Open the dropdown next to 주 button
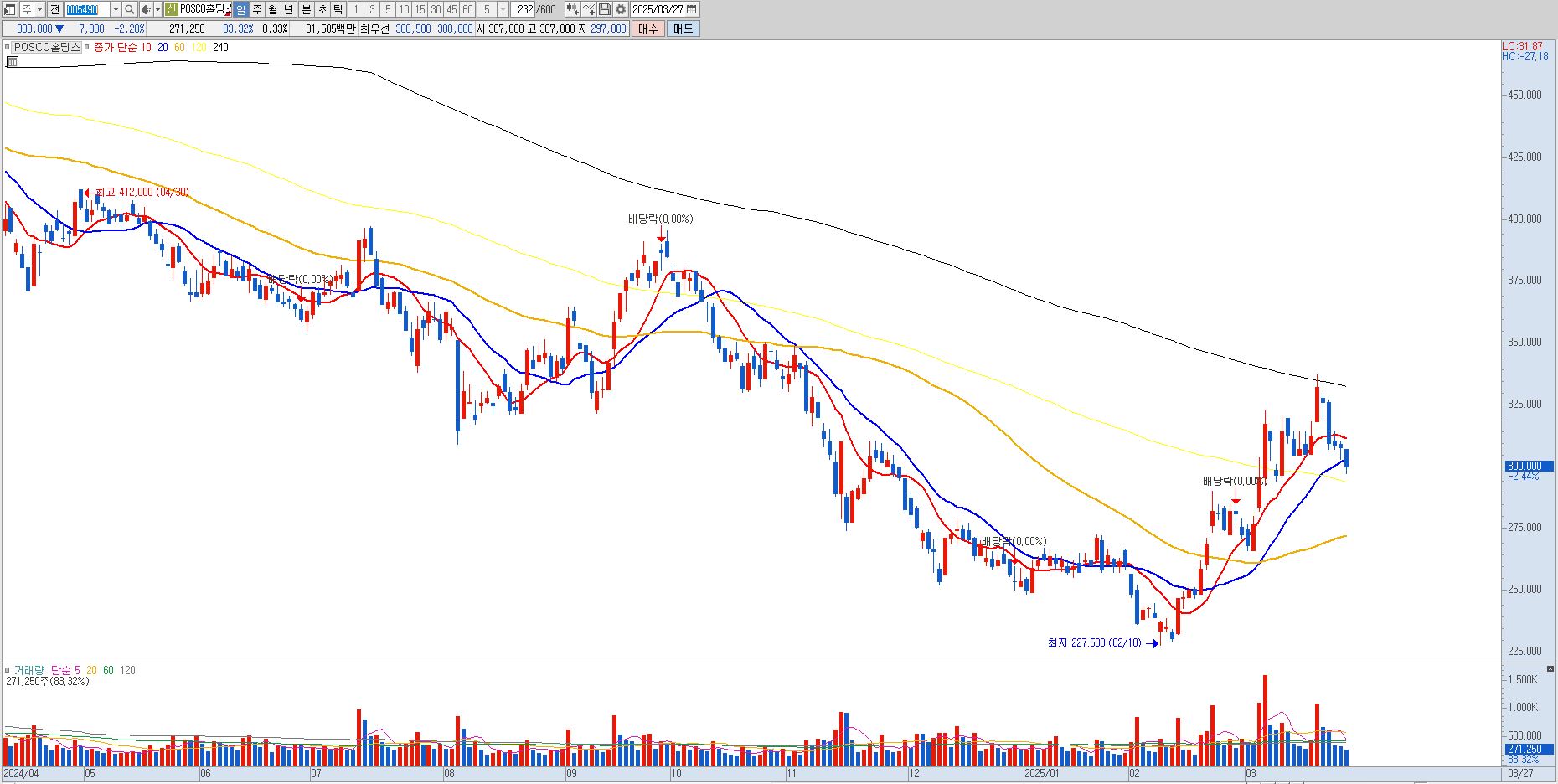The image size is (1558, 784). [x=39, y=9]
